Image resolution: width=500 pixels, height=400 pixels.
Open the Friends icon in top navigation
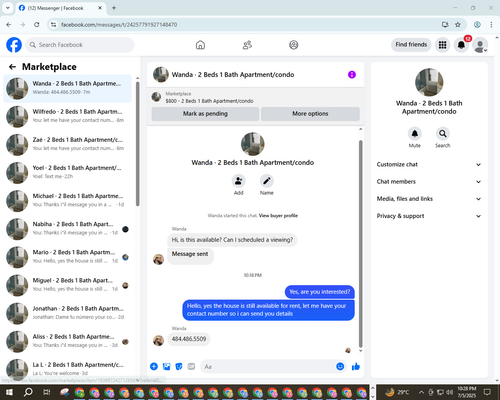(247, 45)
